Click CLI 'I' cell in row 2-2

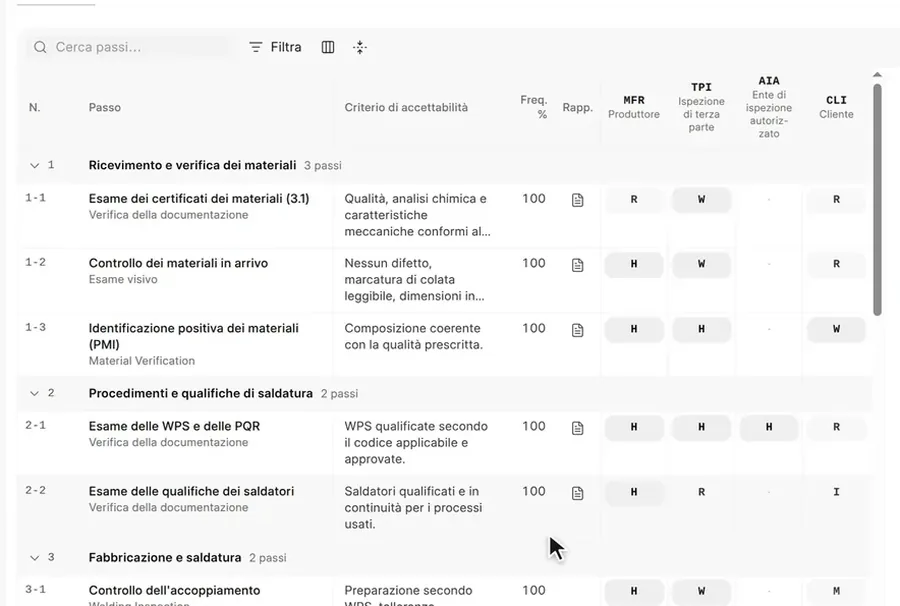[x=836, y=492]
